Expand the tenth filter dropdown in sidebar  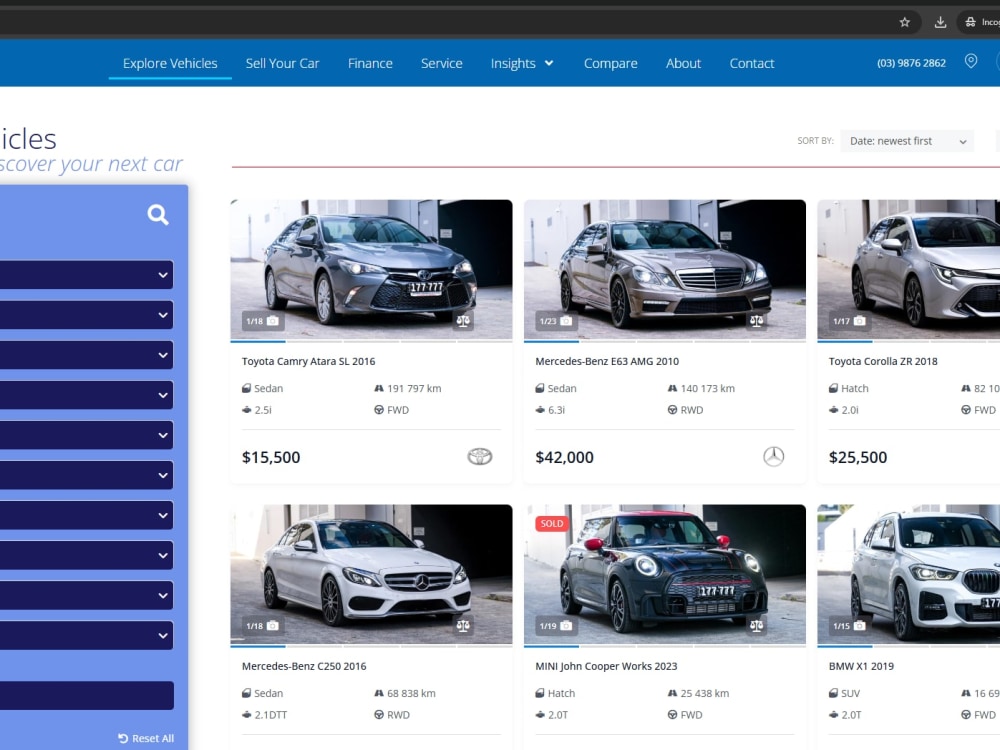[86, 635]
